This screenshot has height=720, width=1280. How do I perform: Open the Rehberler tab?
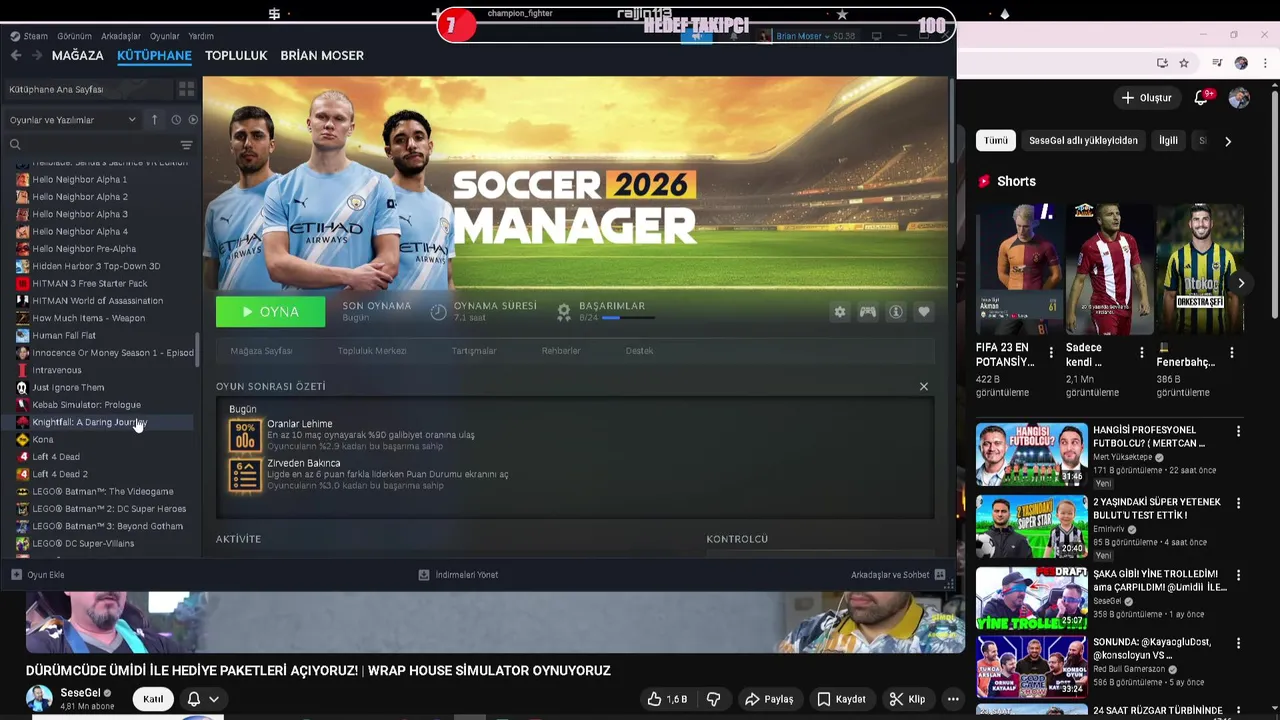pos(561,351)
